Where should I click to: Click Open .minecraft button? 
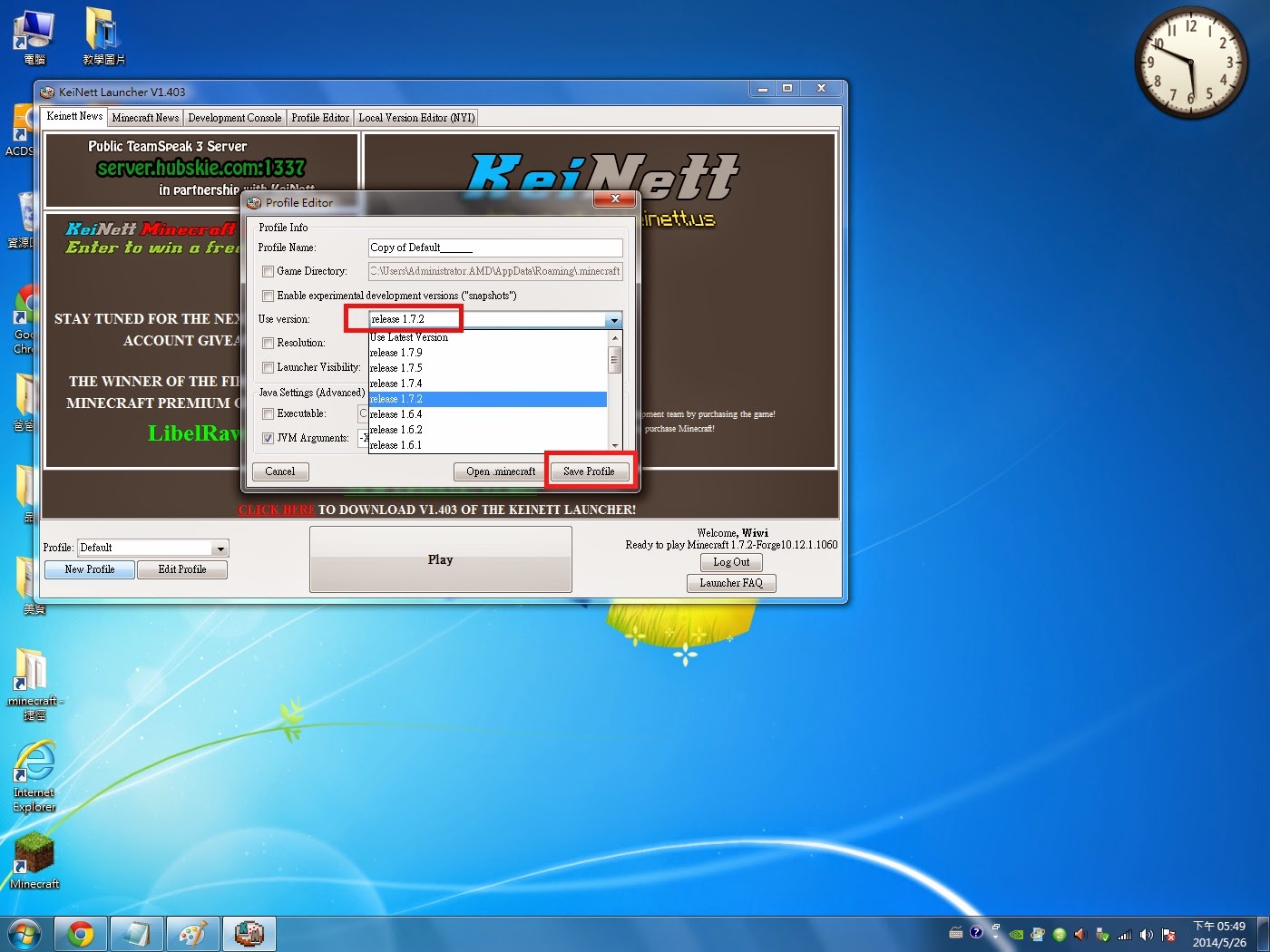click(x=501, y=471)
